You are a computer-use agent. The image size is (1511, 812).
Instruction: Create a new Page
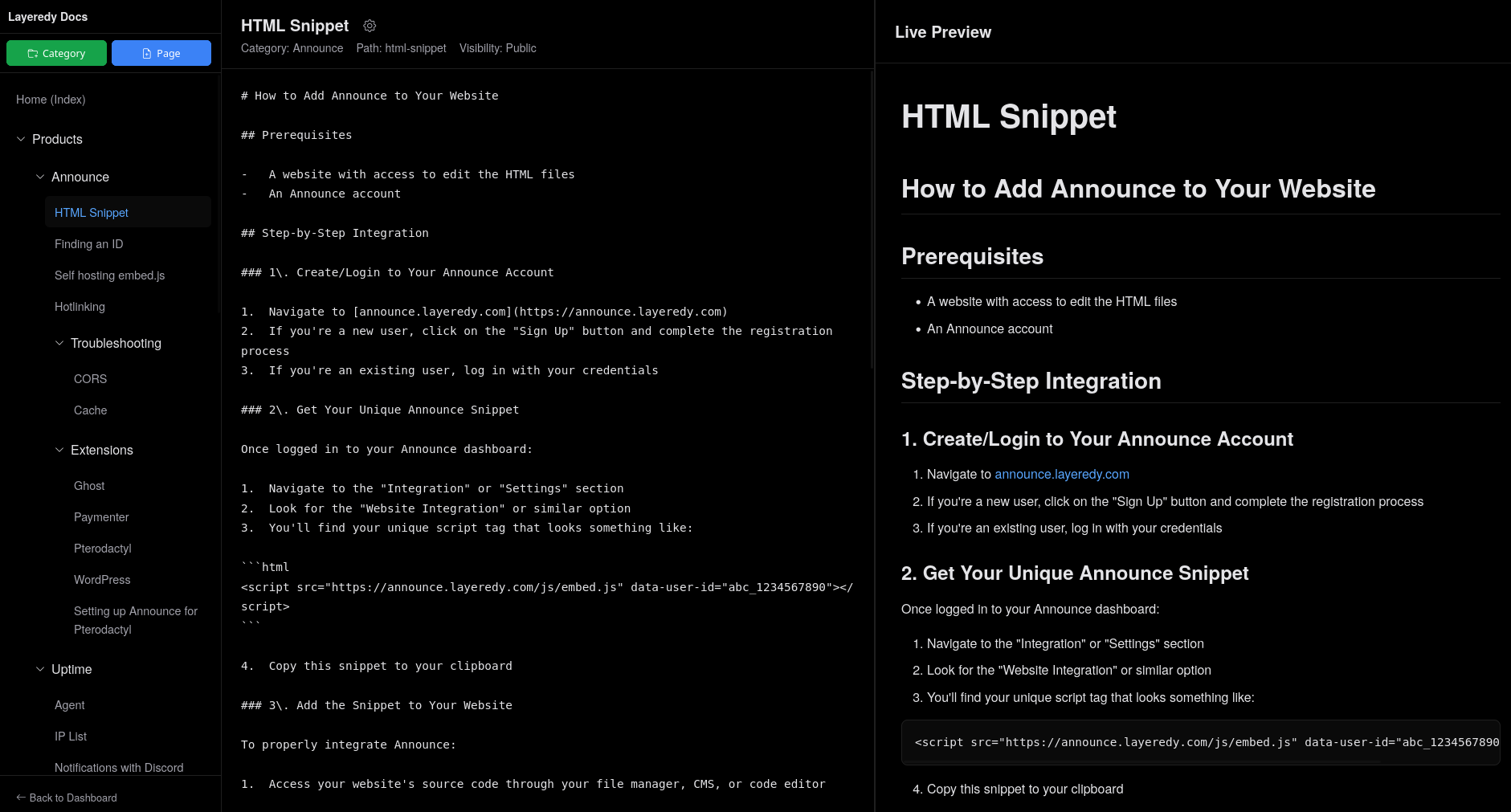(161, 53)
